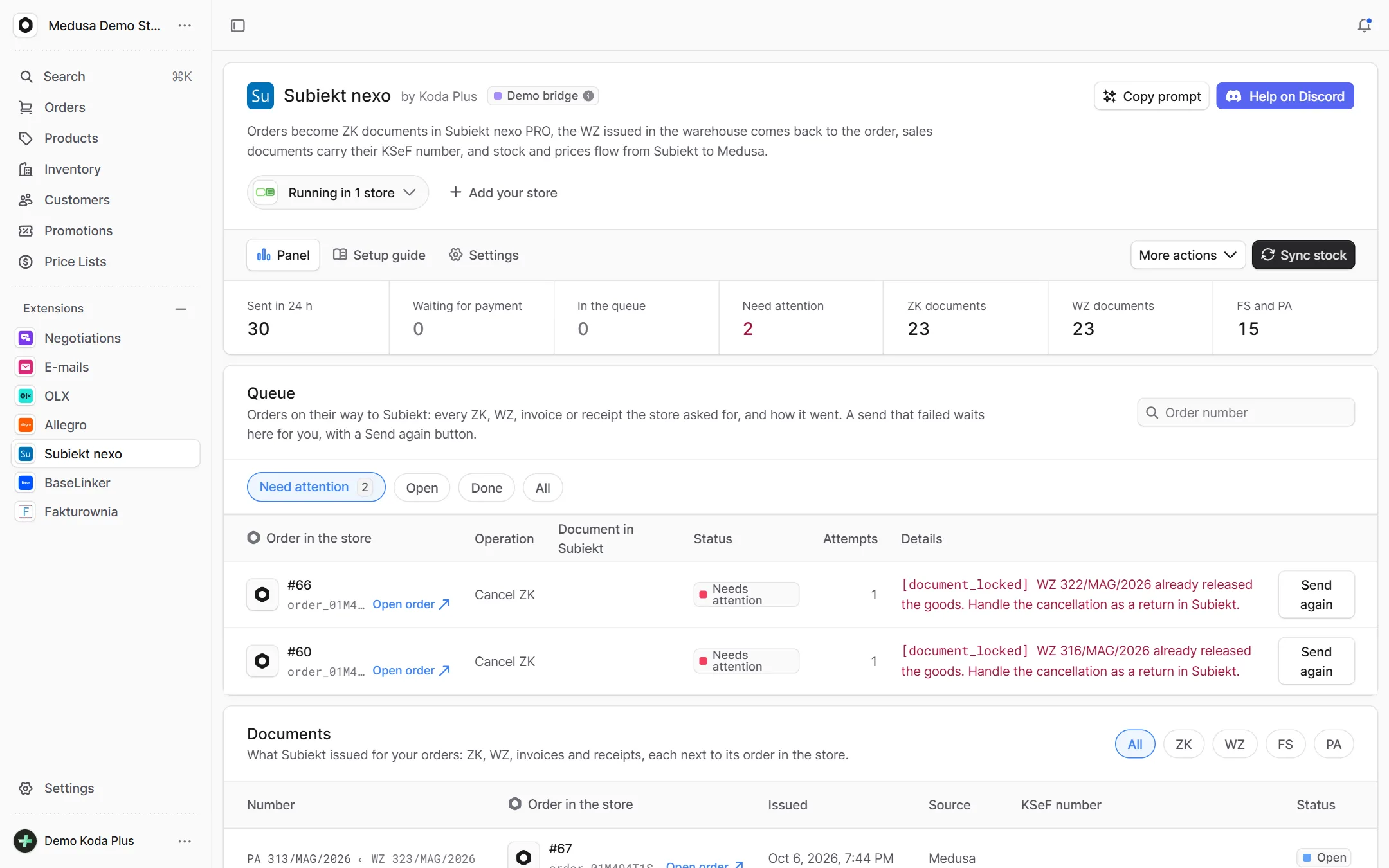
Task: Focus the Order number search field
Action: pyautogui.click(x=1246, y=413)
